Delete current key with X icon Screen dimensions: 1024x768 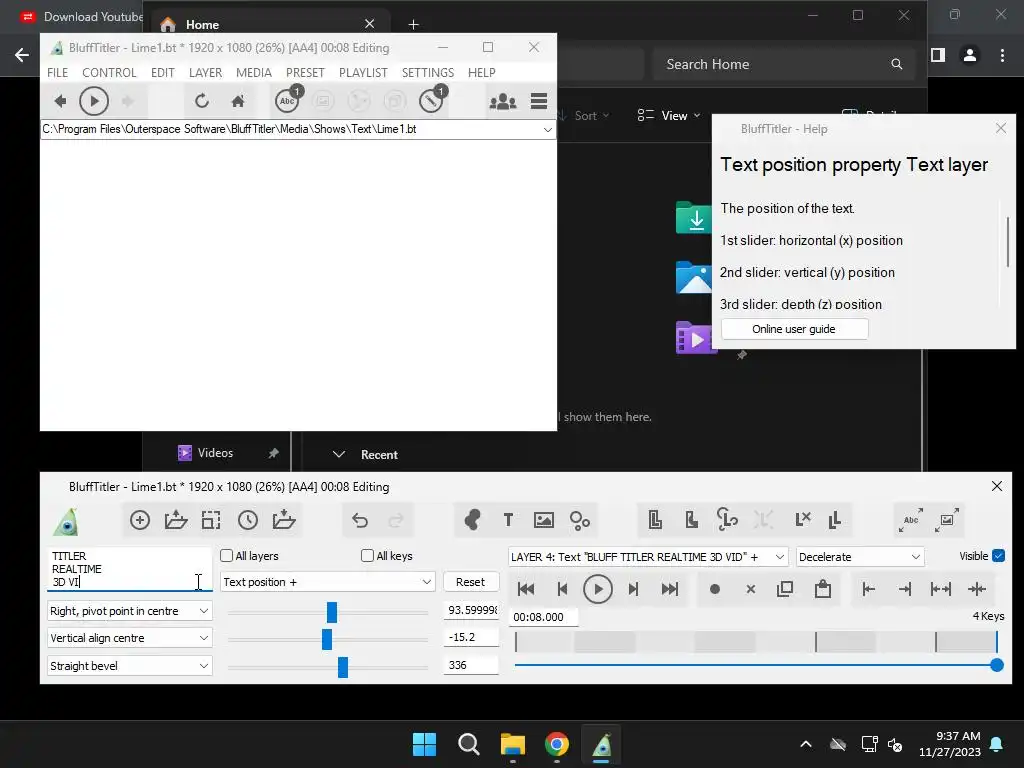[750, 589]
